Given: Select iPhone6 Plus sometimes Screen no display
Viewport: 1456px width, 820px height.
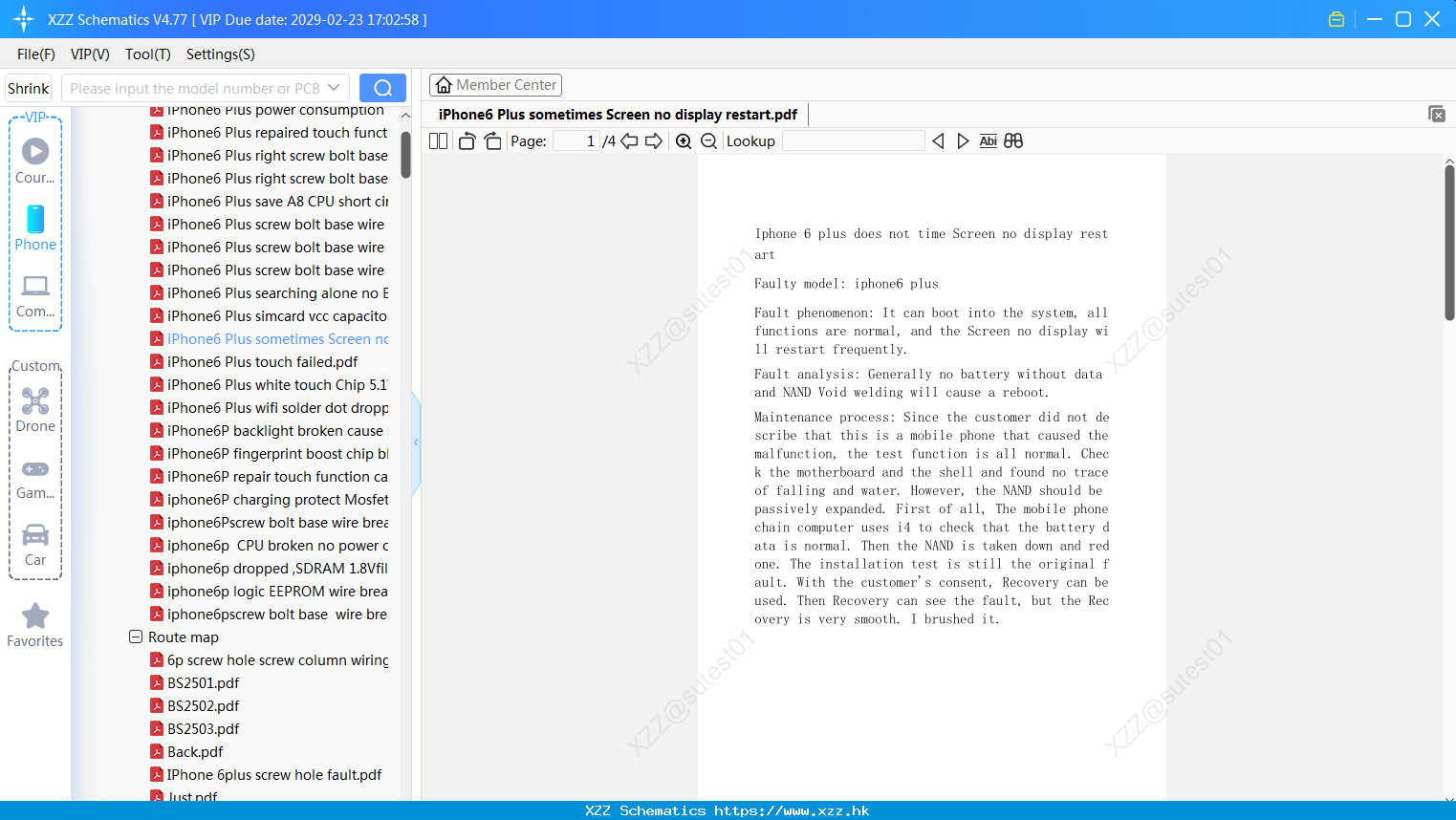Looking at the screenshot, I should tap(270, 338).
